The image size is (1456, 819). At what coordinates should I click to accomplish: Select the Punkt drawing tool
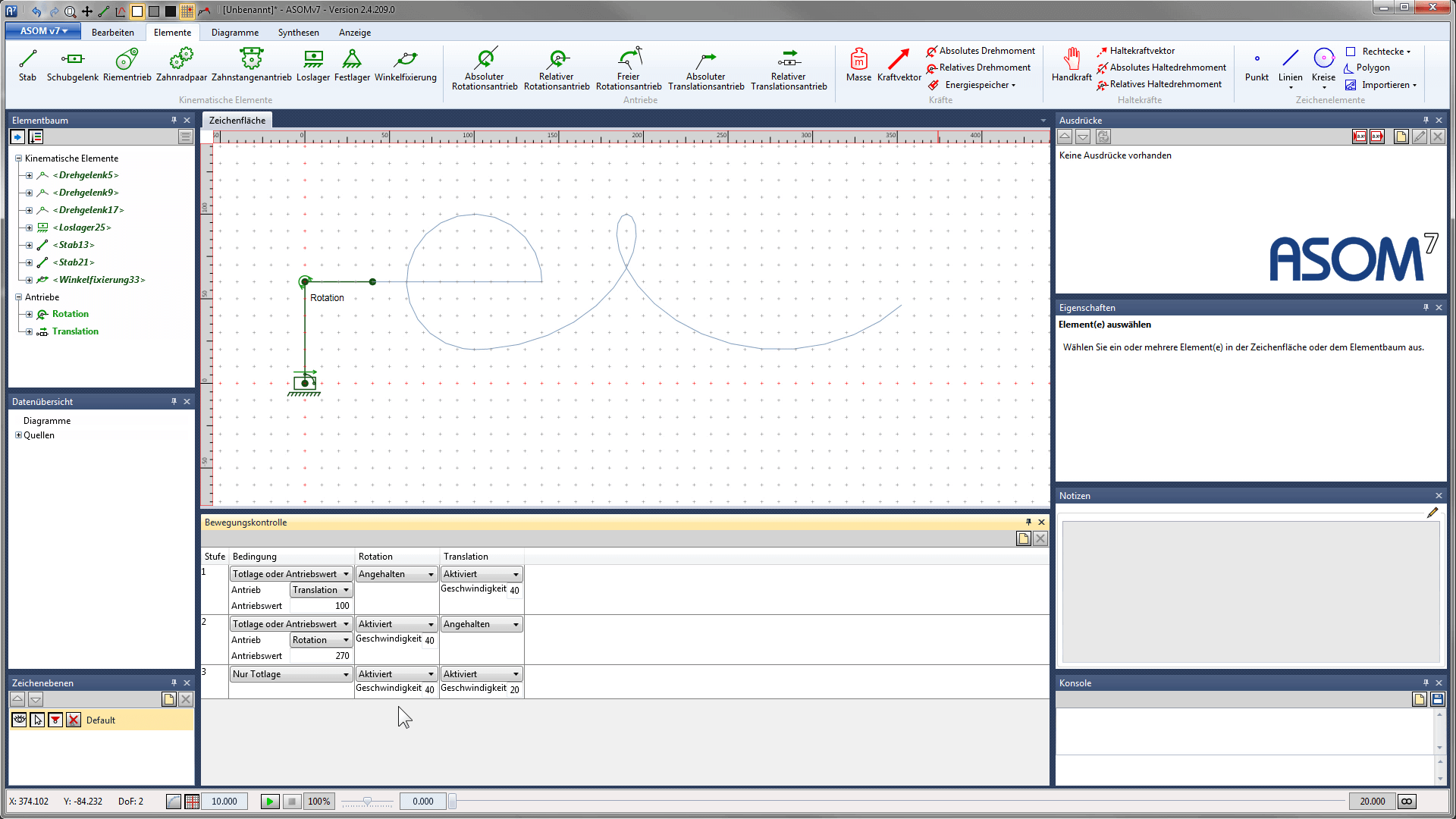pyautogui.click(x=1257, y=65)
